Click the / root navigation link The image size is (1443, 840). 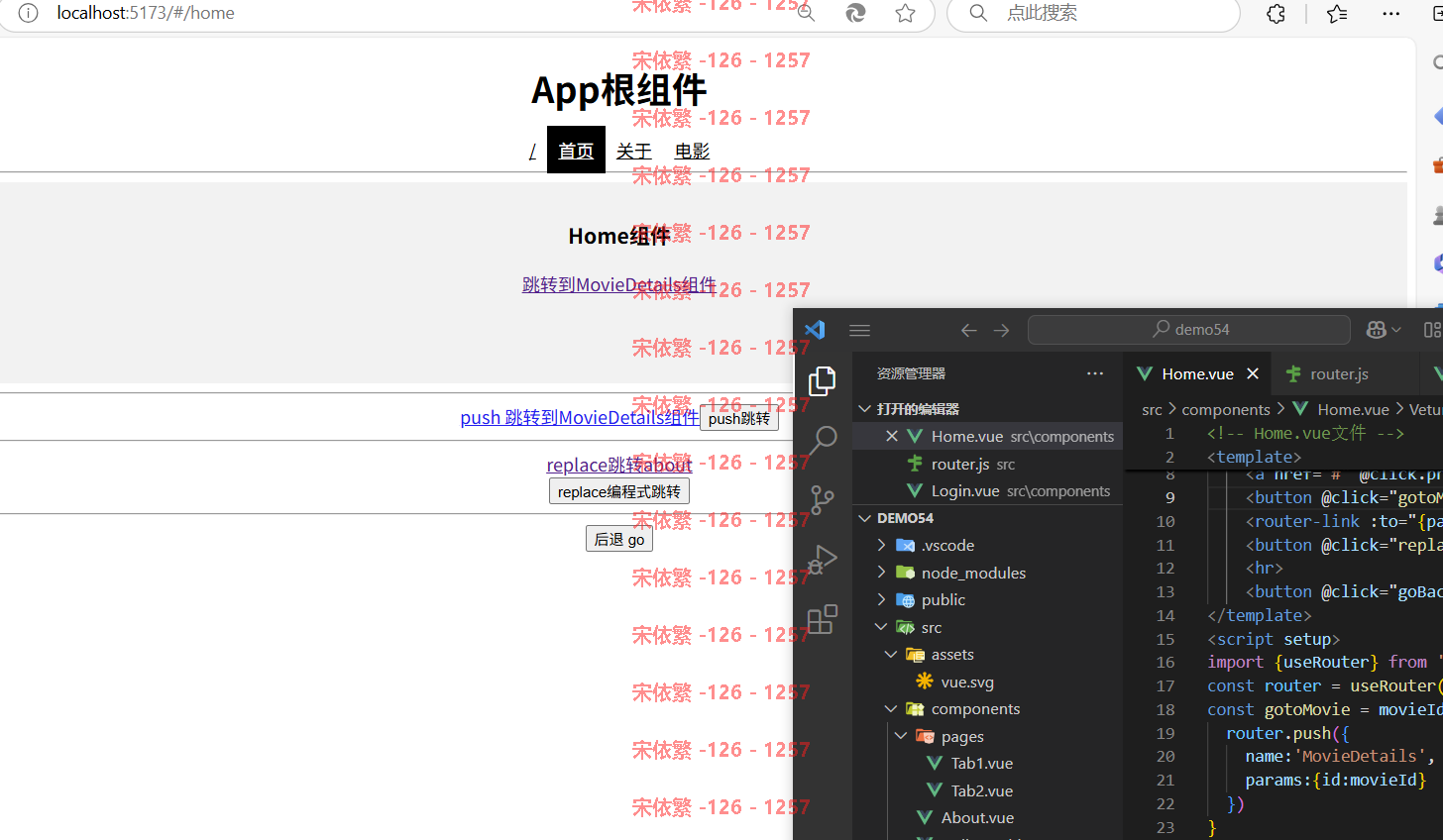point(532,151)
